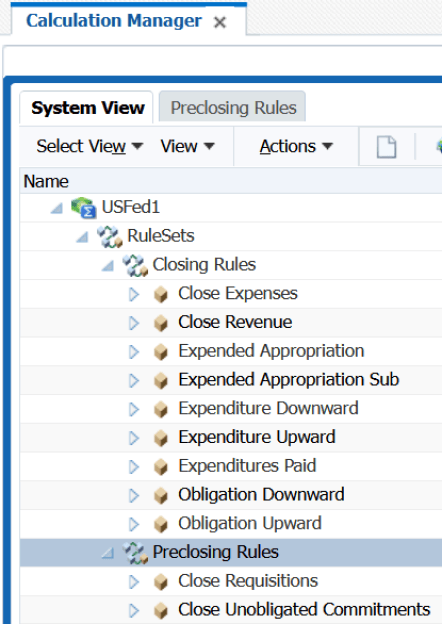
Task: Click the Obligation Upward rule cube icon
Action: coord(161,524)
